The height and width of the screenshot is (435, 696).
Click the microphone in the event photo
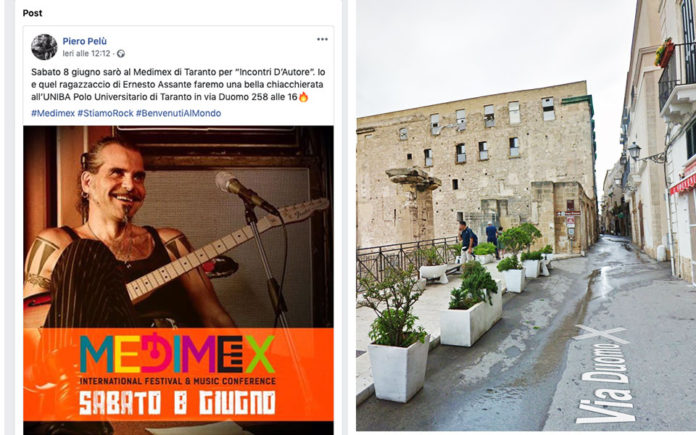click(x=245, y=193)
